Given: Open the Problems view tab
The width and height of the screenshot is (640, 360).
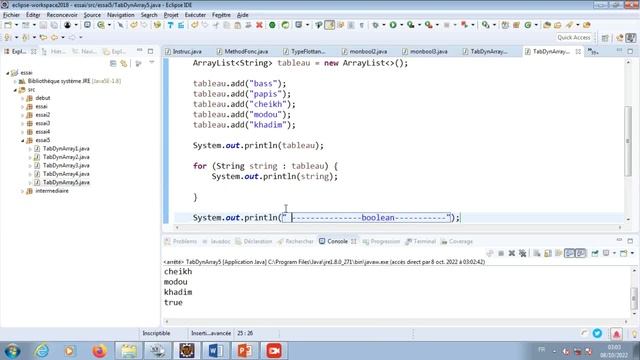Looking at the screenshot, I should [180, 242].
